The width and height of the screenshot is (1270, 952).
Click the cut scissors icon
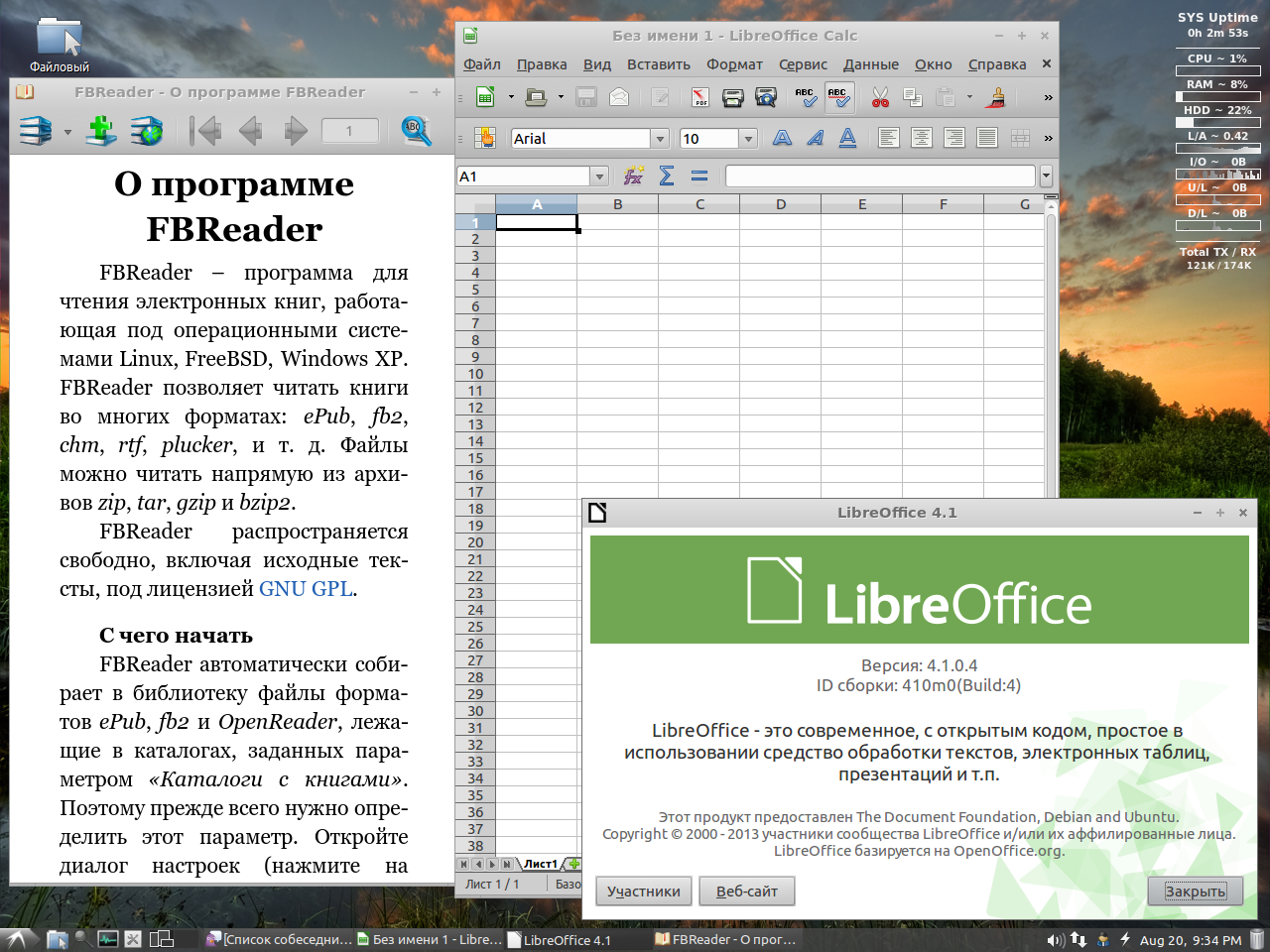click(880, 97)
